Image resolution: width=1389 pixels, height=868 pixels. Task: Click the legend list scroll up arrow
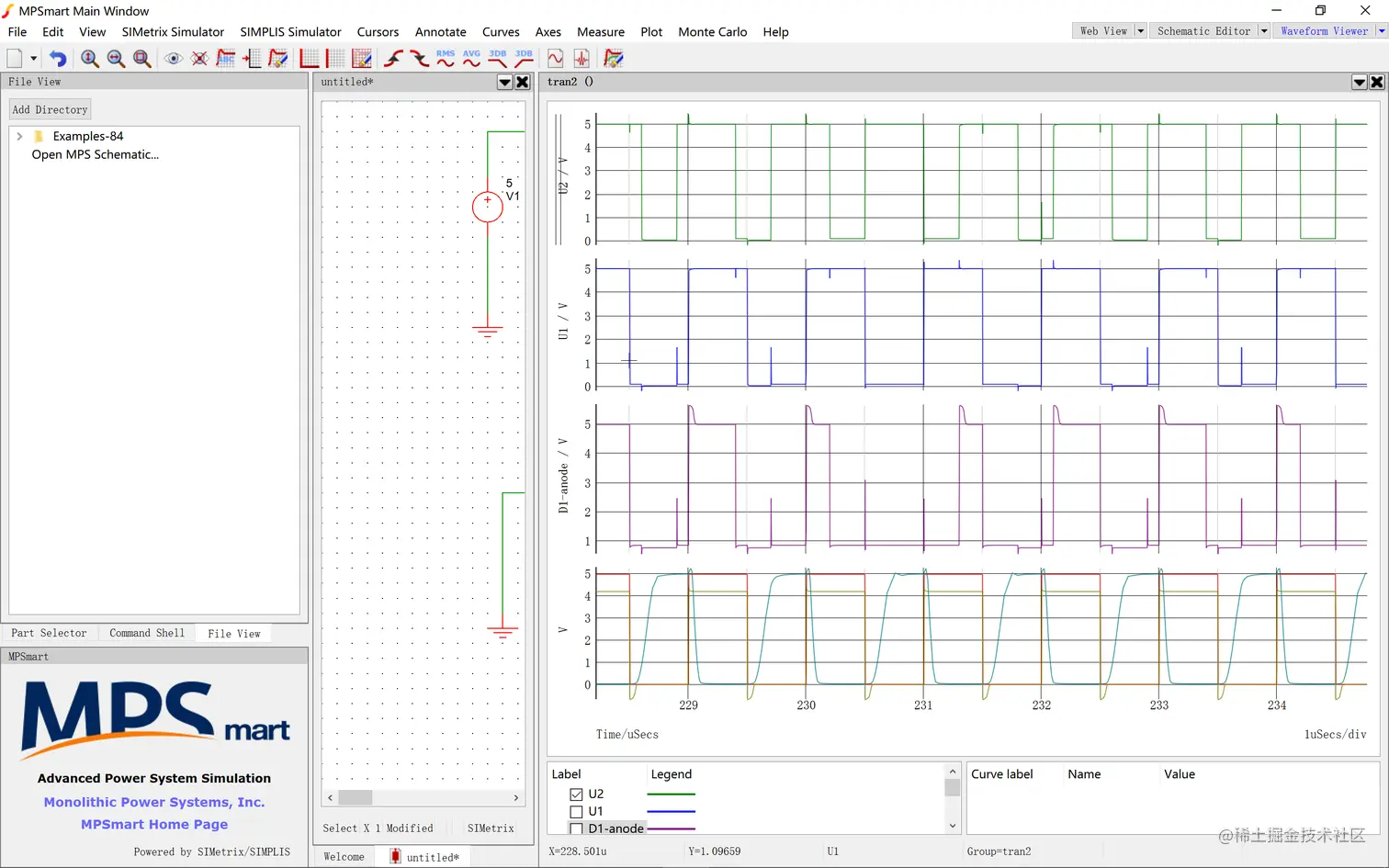[953, 772]
